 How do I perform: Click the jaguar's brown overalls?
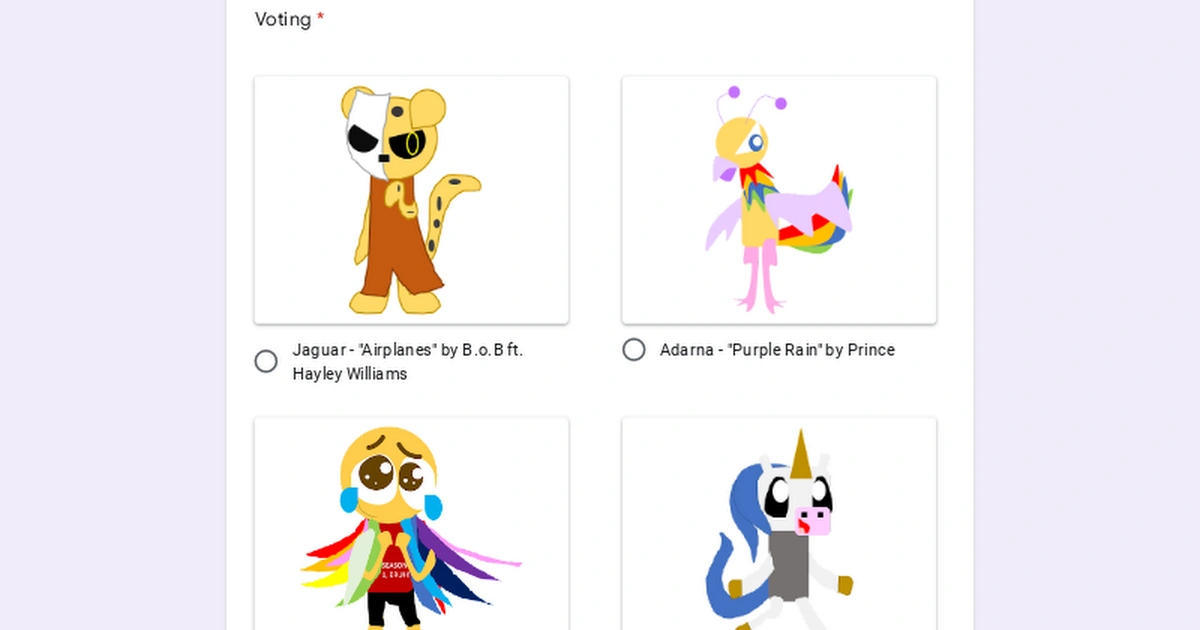point(397,238)
